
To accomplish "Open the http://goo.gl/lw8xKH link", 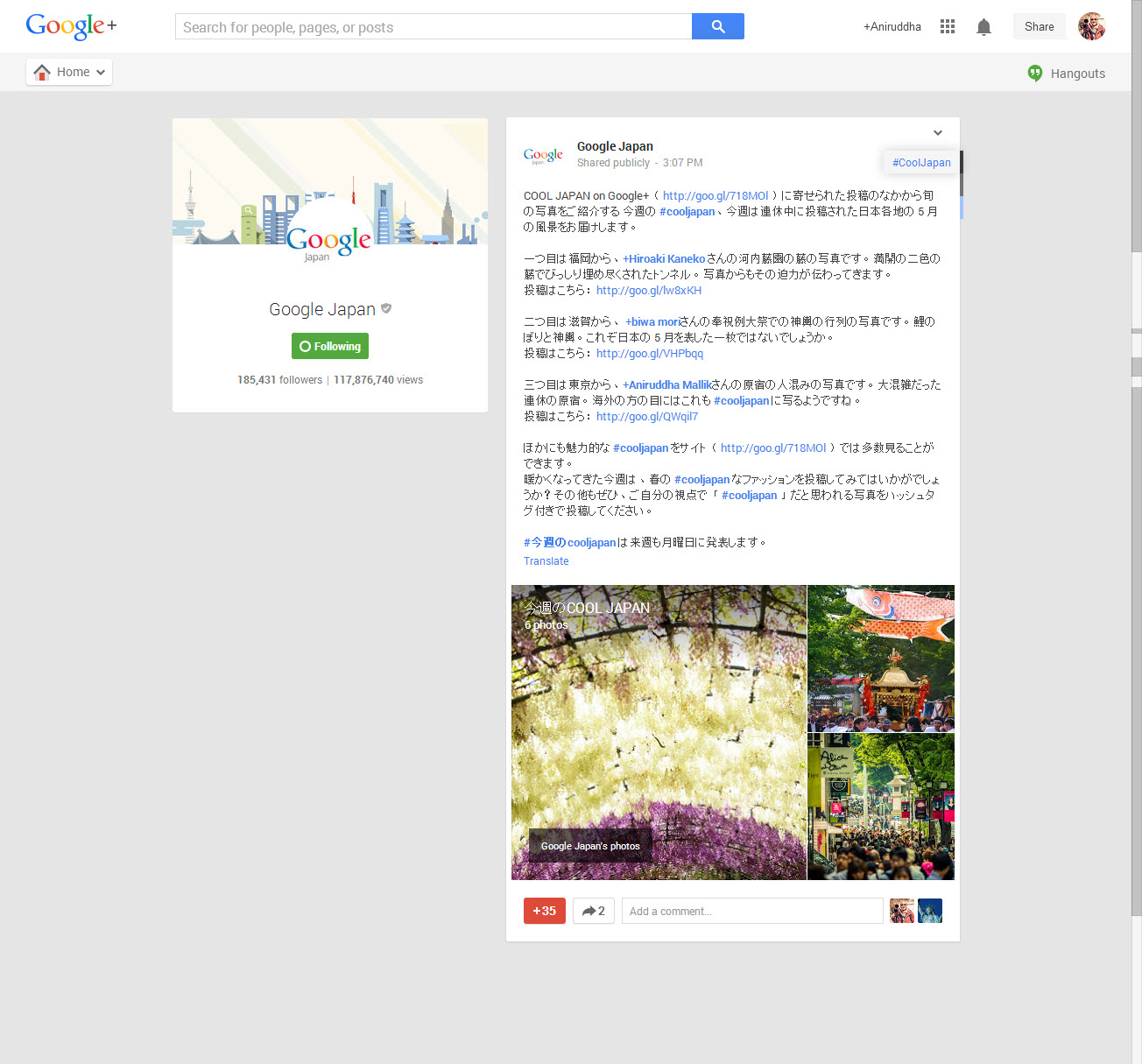I will pos(649,290).
